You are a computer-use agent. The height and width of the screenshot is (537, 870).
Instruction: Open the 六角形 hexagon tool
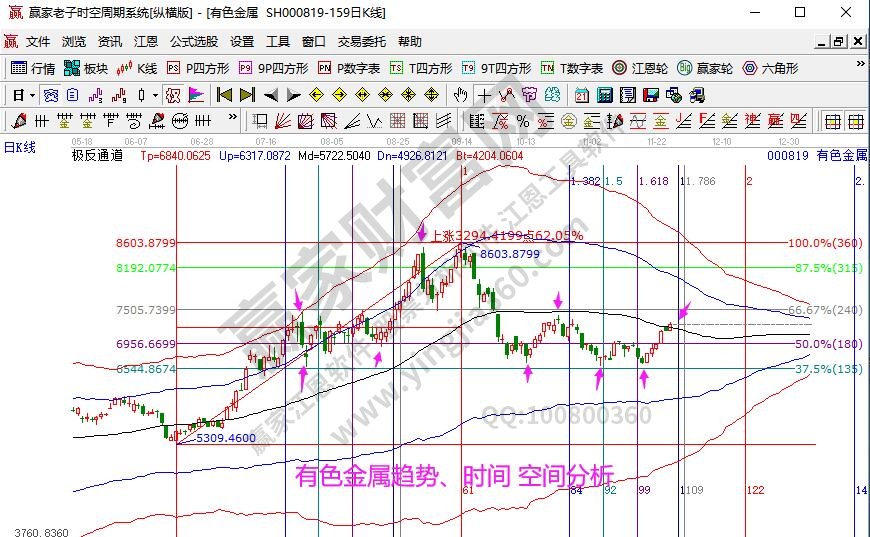click(770, 69)
